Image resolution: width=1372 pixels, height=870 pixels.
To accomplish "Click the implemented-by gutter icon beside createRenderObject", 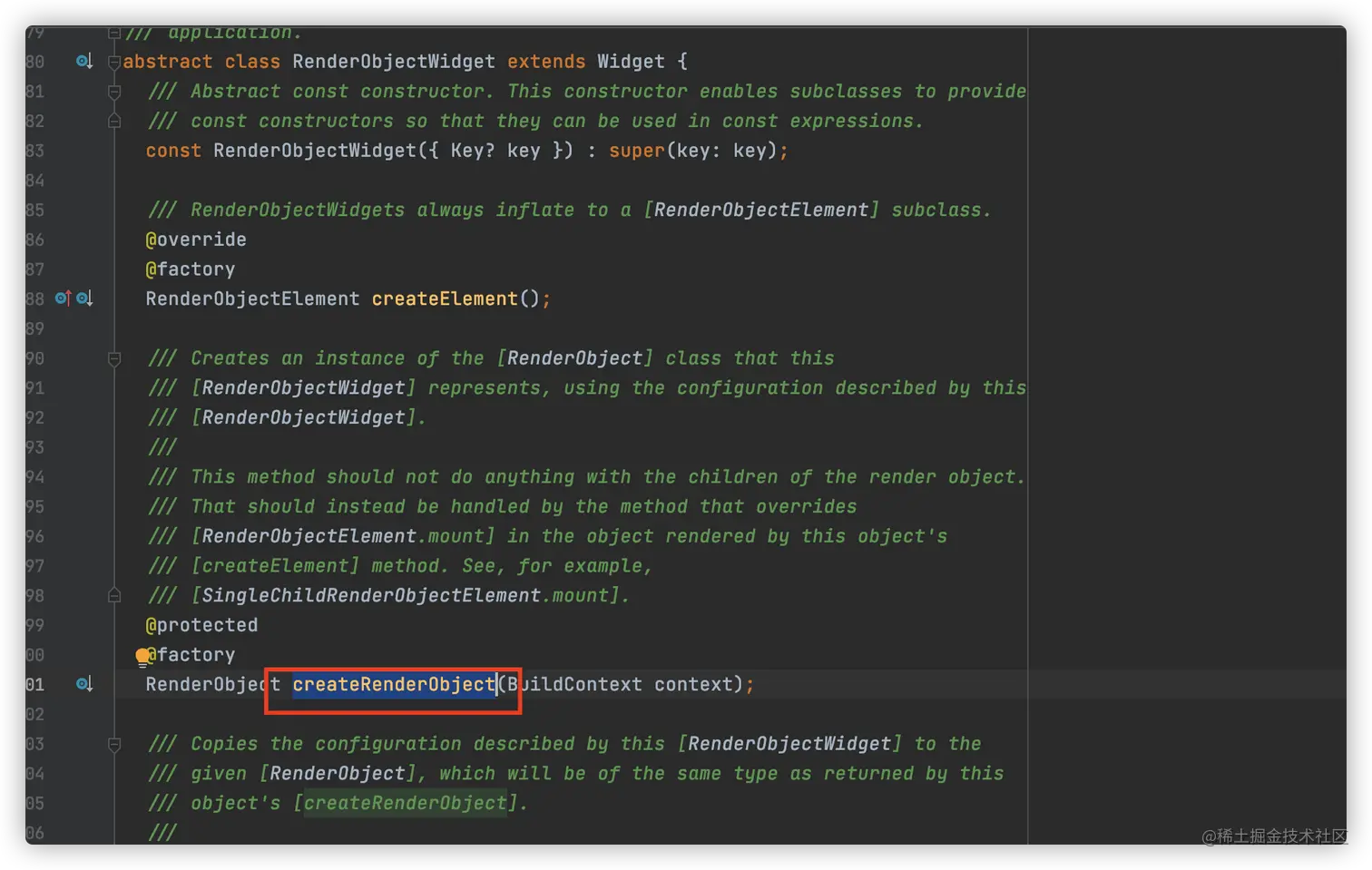I will (x=84, y=684).
